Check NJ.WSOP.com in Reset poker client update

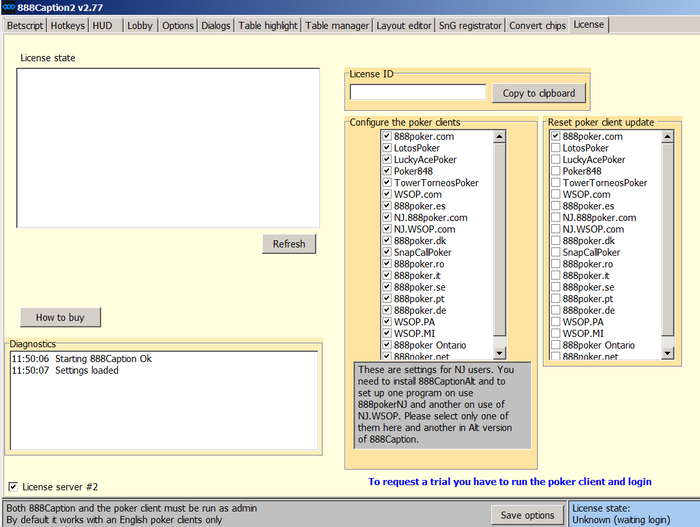(556, 229)
